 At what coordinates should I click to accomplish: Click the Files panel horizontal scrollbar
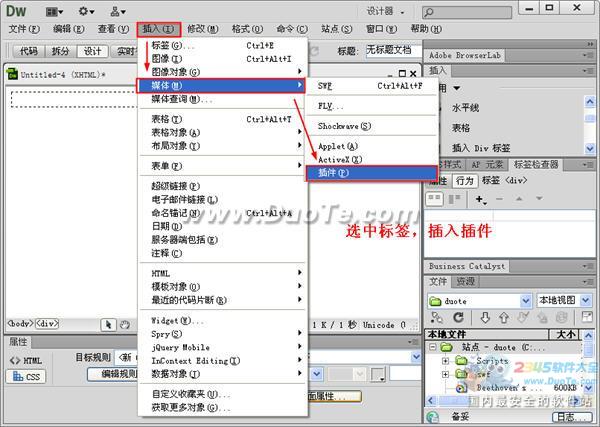pos(505,401)
